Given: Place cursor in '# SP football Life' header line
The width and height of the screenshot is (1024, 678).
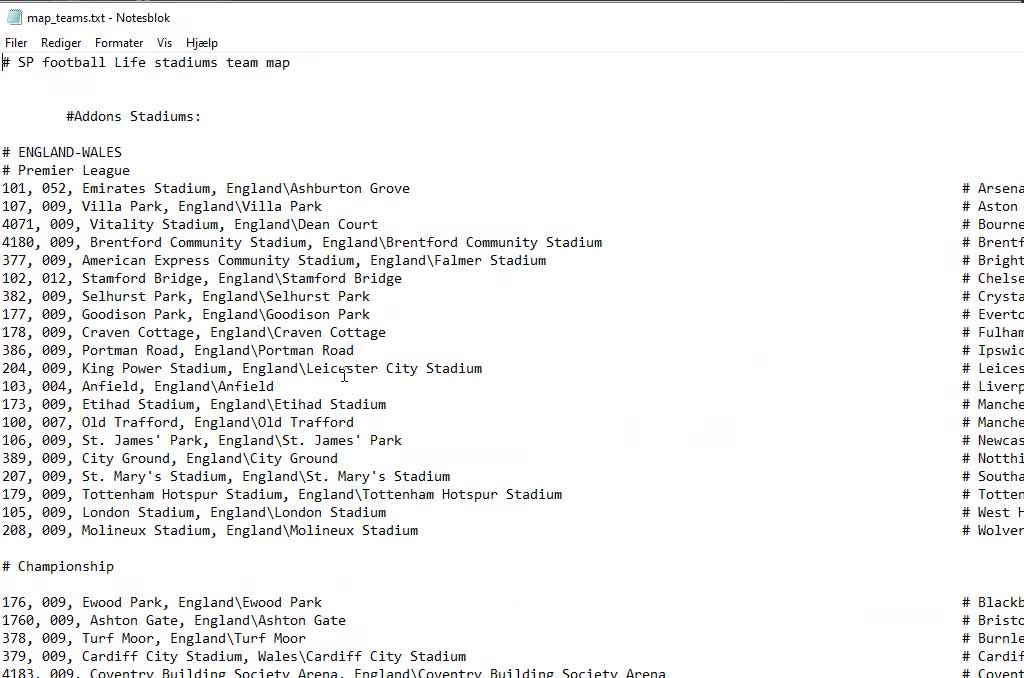Looking at the screenshot, I should pos(150,62).
